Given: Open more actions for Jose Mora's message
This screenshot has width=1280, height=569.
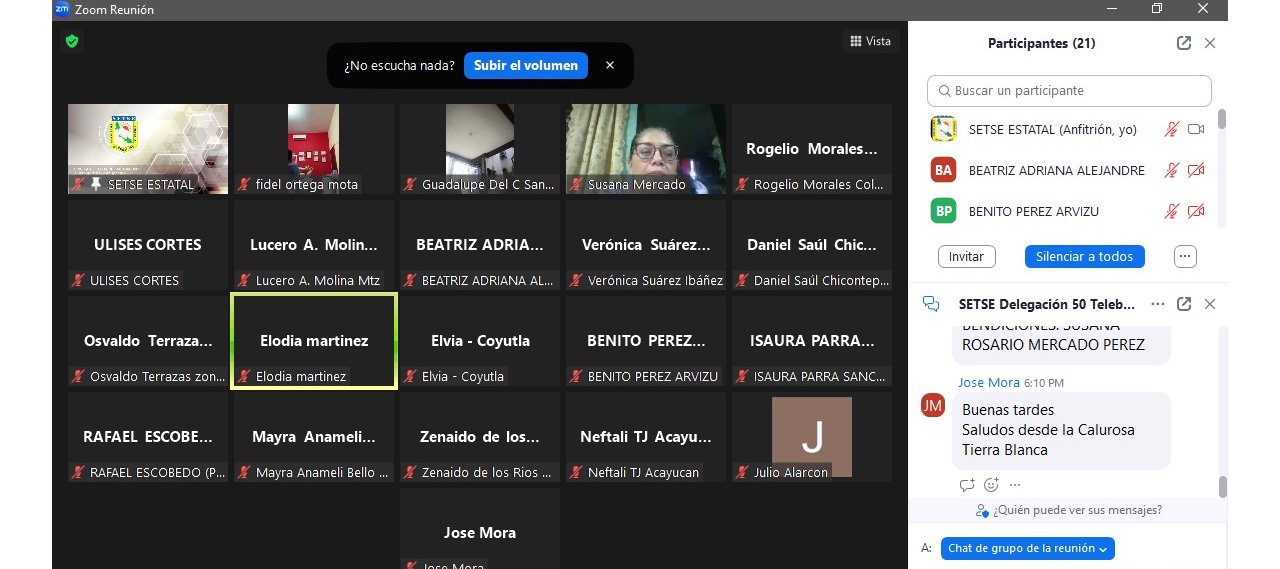Looking at the screenshot, I should tap(1015, 485).
